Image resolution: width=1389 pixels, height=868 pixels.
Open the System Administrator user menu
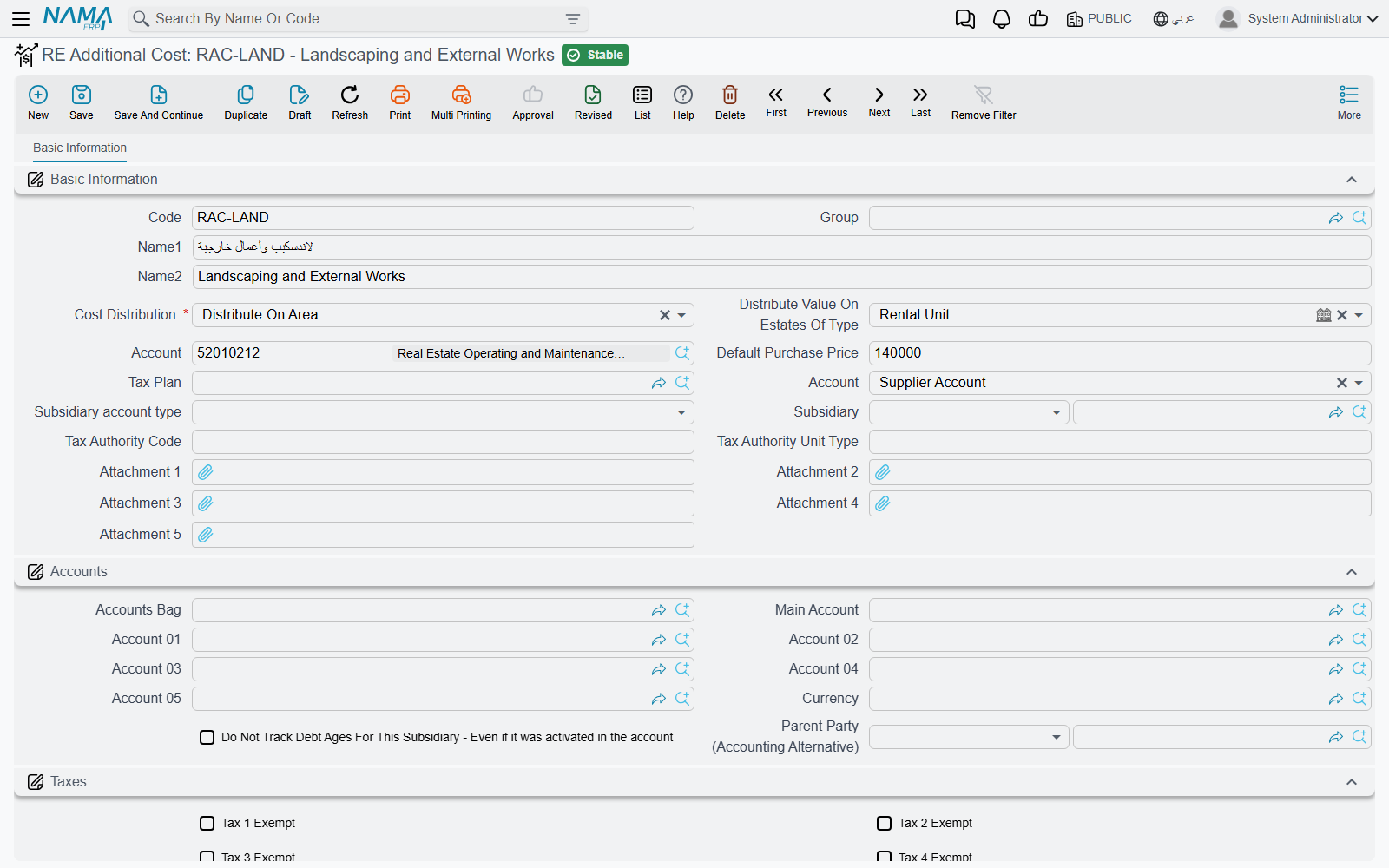(1297, 18)
